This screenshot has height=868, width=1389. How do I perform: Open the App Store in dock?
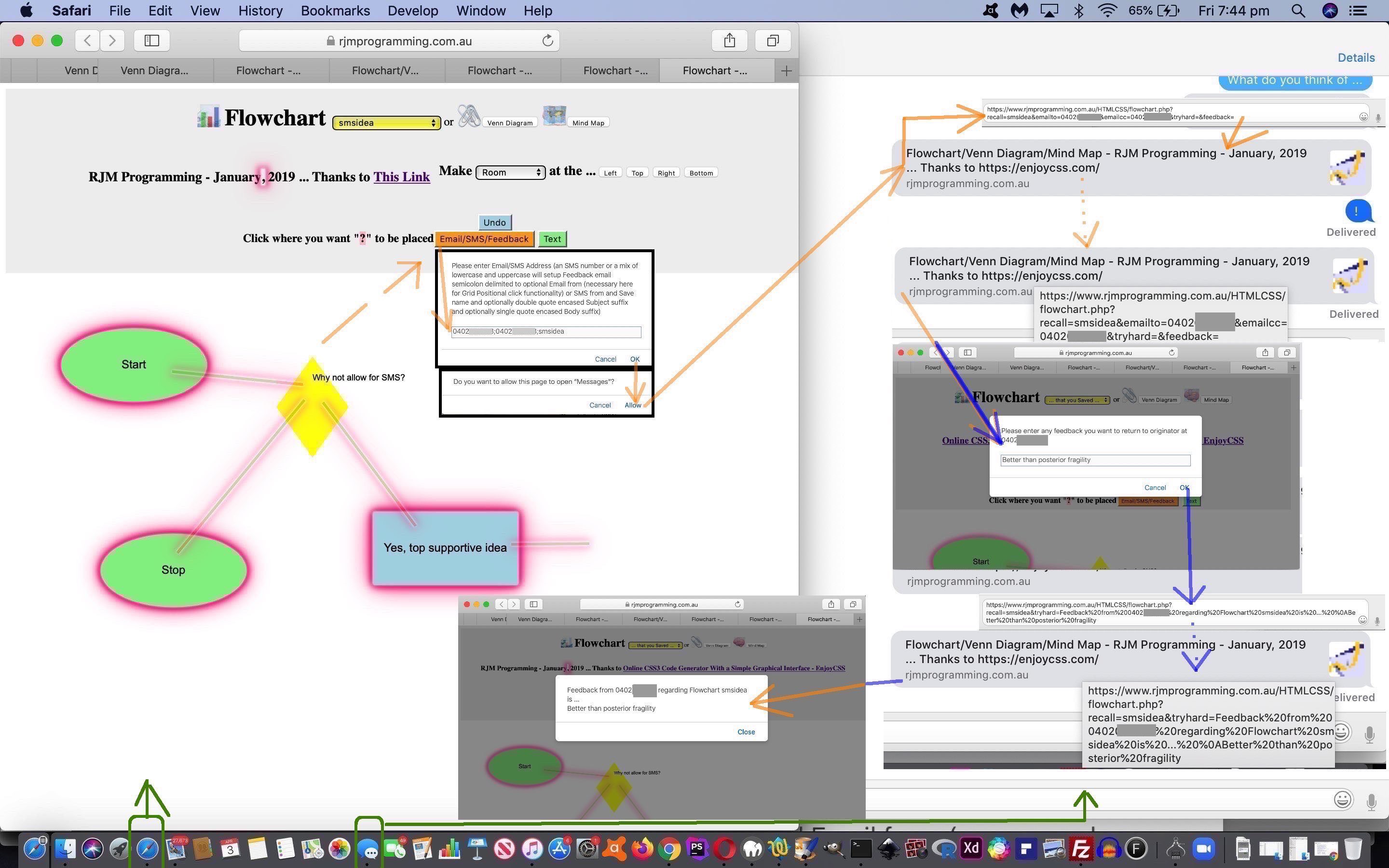click(559, 849)
